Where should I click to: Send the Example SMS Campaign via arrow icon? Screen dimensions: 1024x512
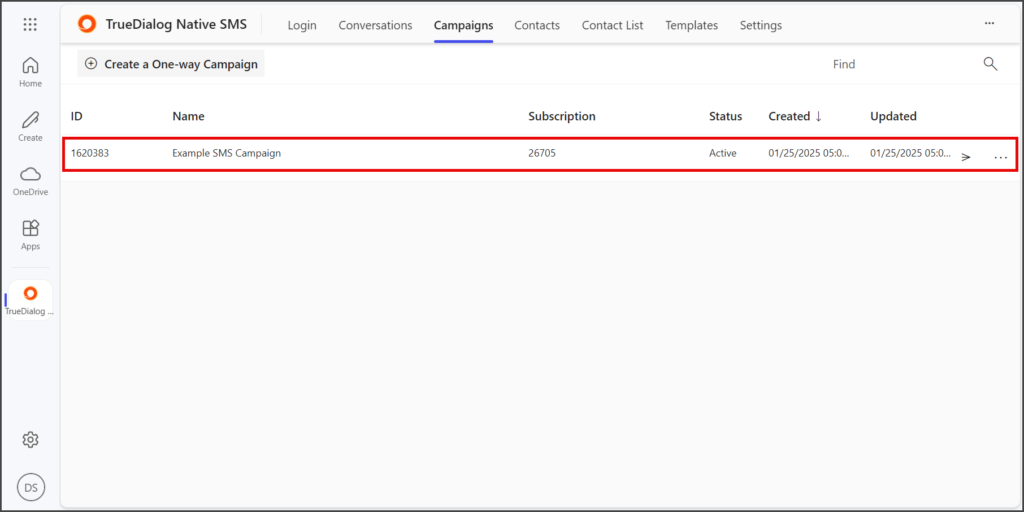tap(966, 157)
